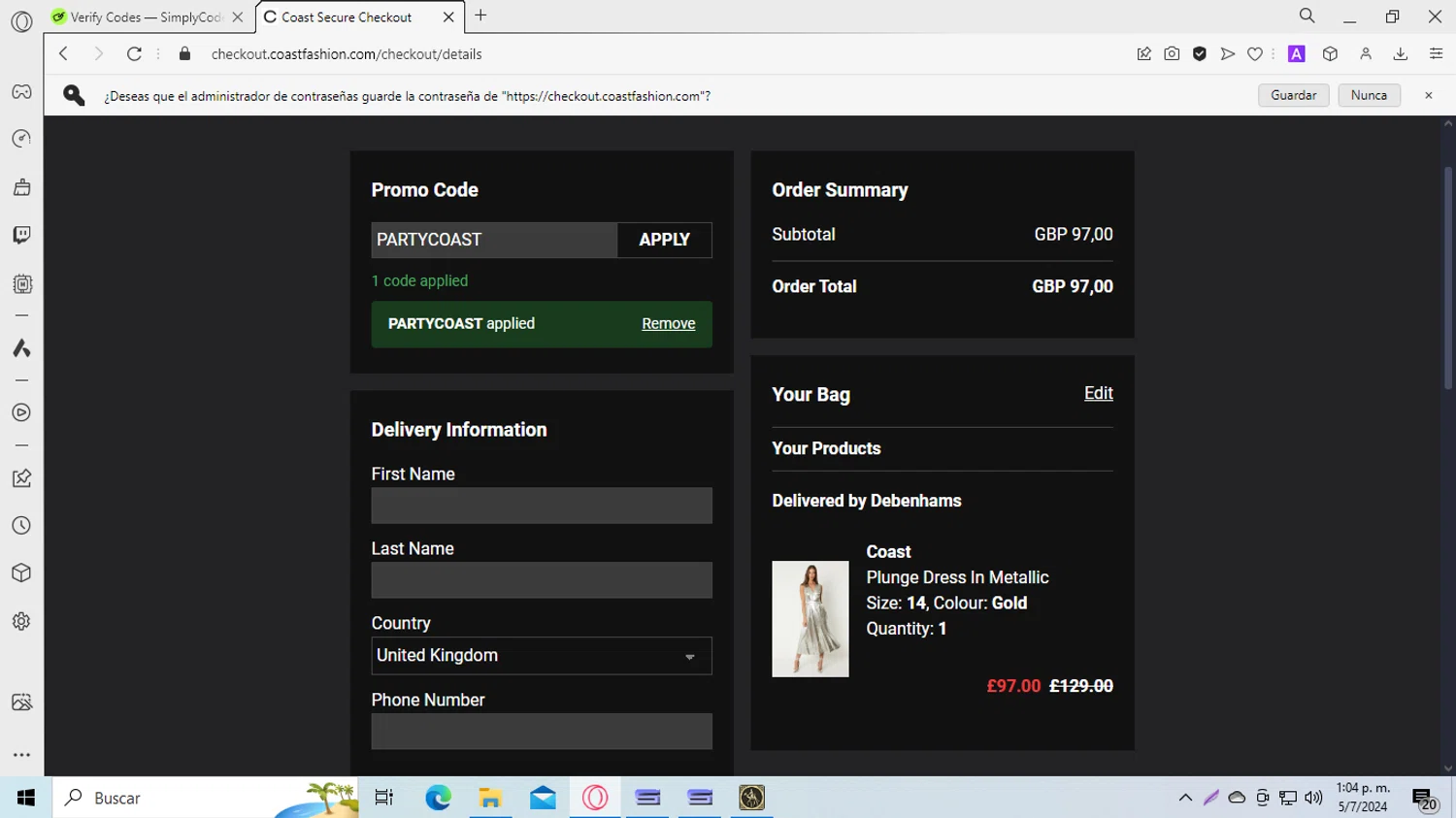Close the Verify Codes tab

click(238, 17)
